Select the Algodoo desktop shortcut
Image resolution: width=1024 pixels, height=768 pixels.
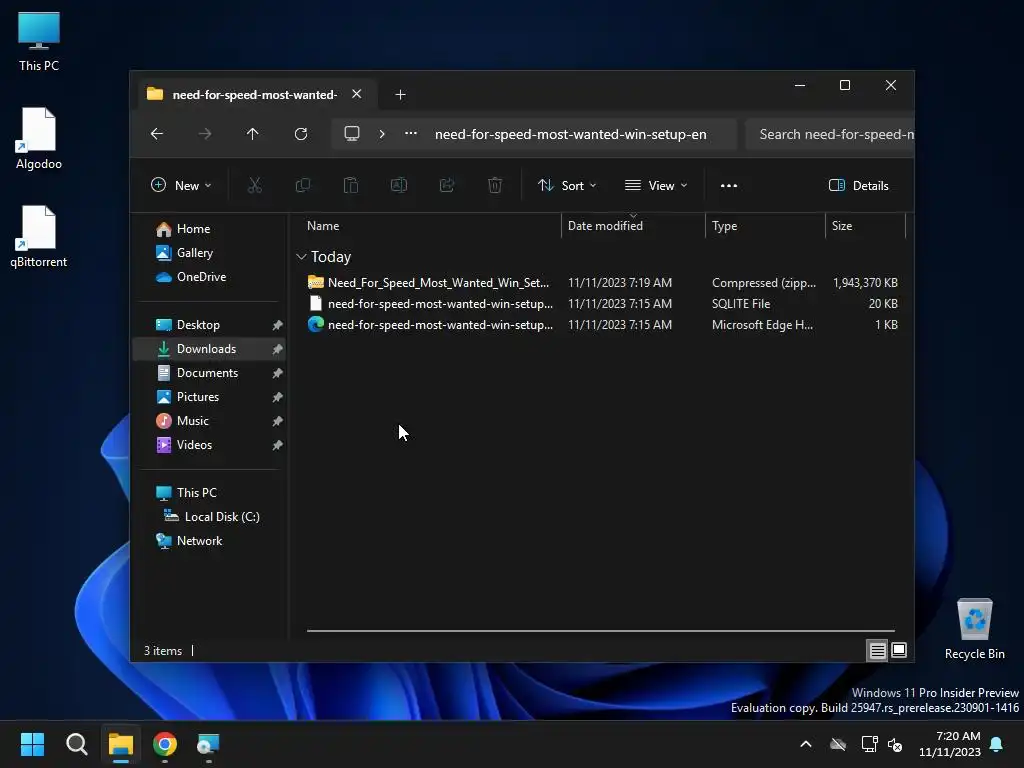[39, 138]
